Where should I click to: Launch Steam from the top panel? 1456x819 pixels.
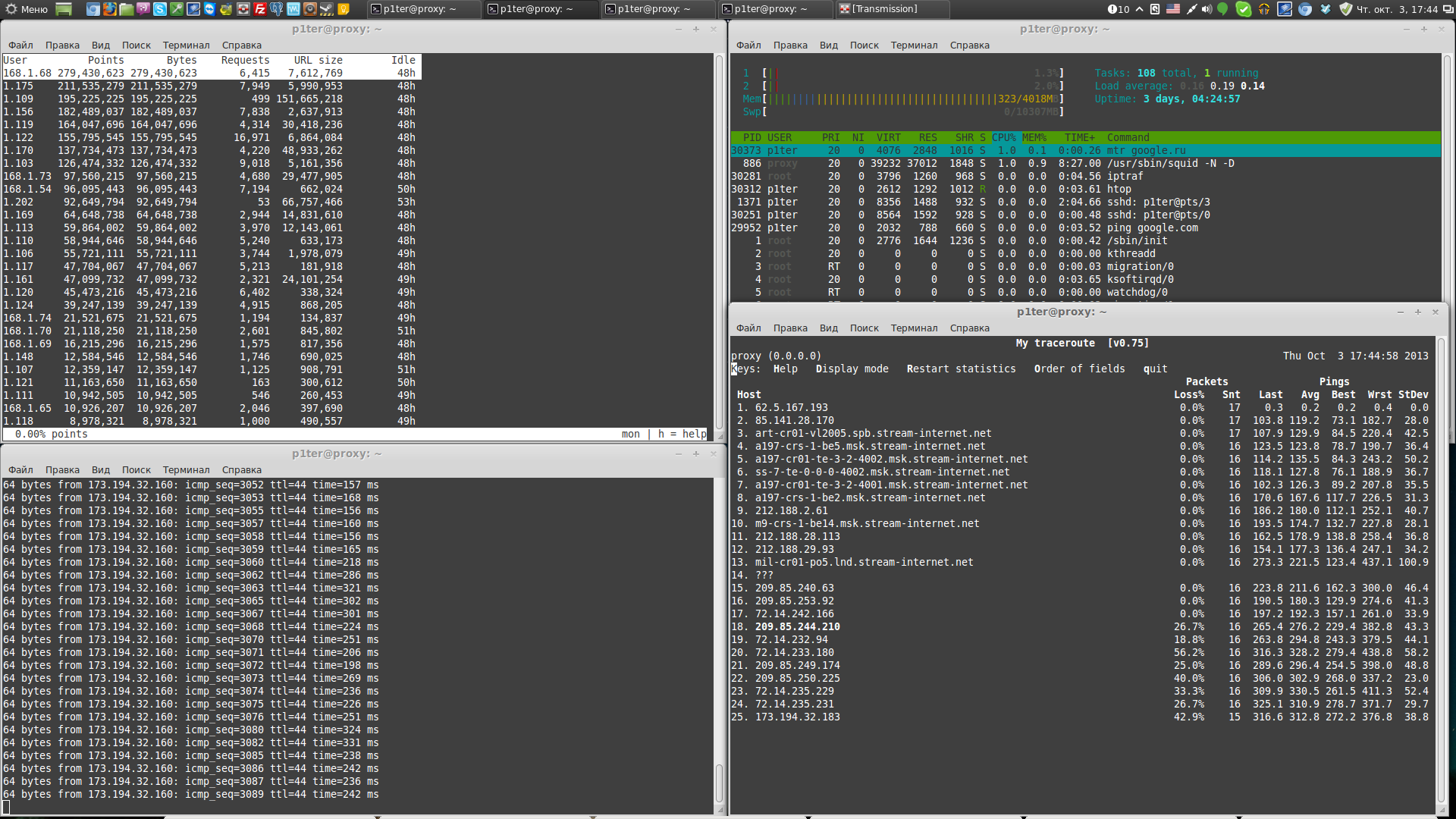tap(326, 9)
